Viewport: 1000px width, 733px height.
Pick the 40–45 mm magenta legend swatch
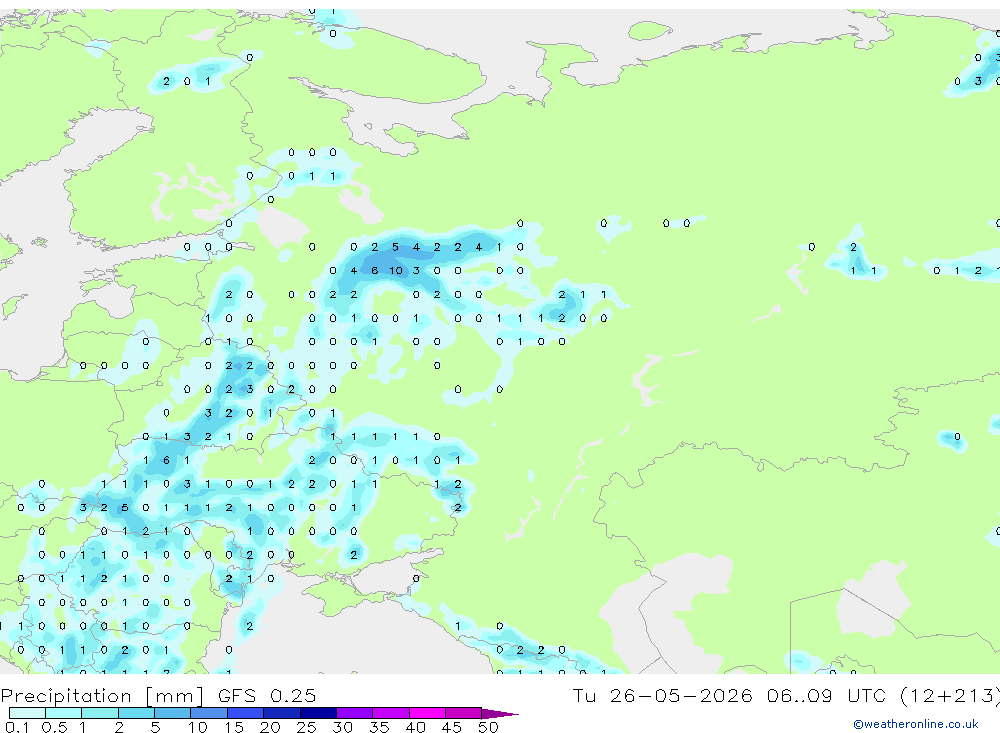tap(427, 713)
